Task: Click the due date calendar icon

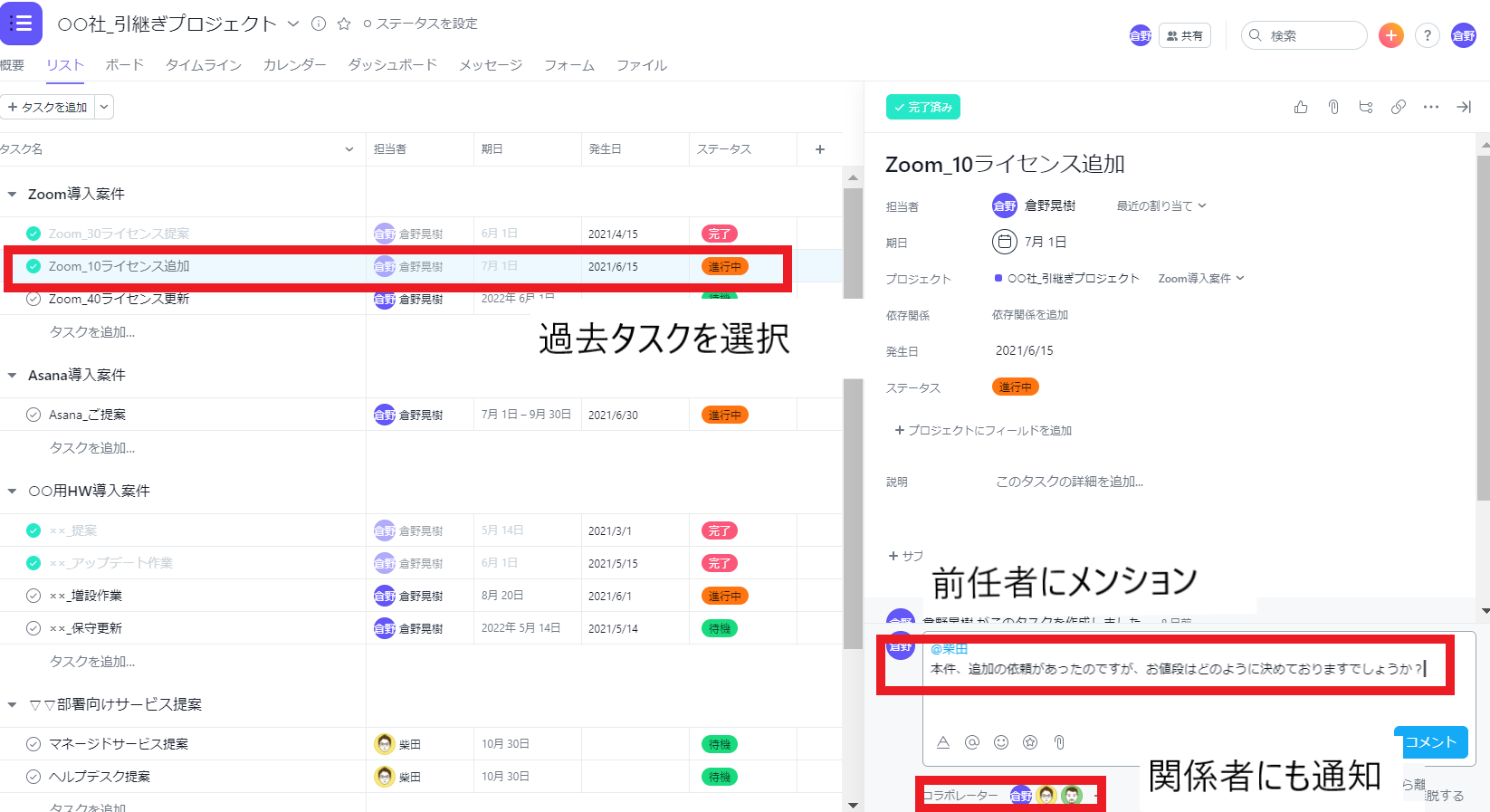Action: [1005, 242]
